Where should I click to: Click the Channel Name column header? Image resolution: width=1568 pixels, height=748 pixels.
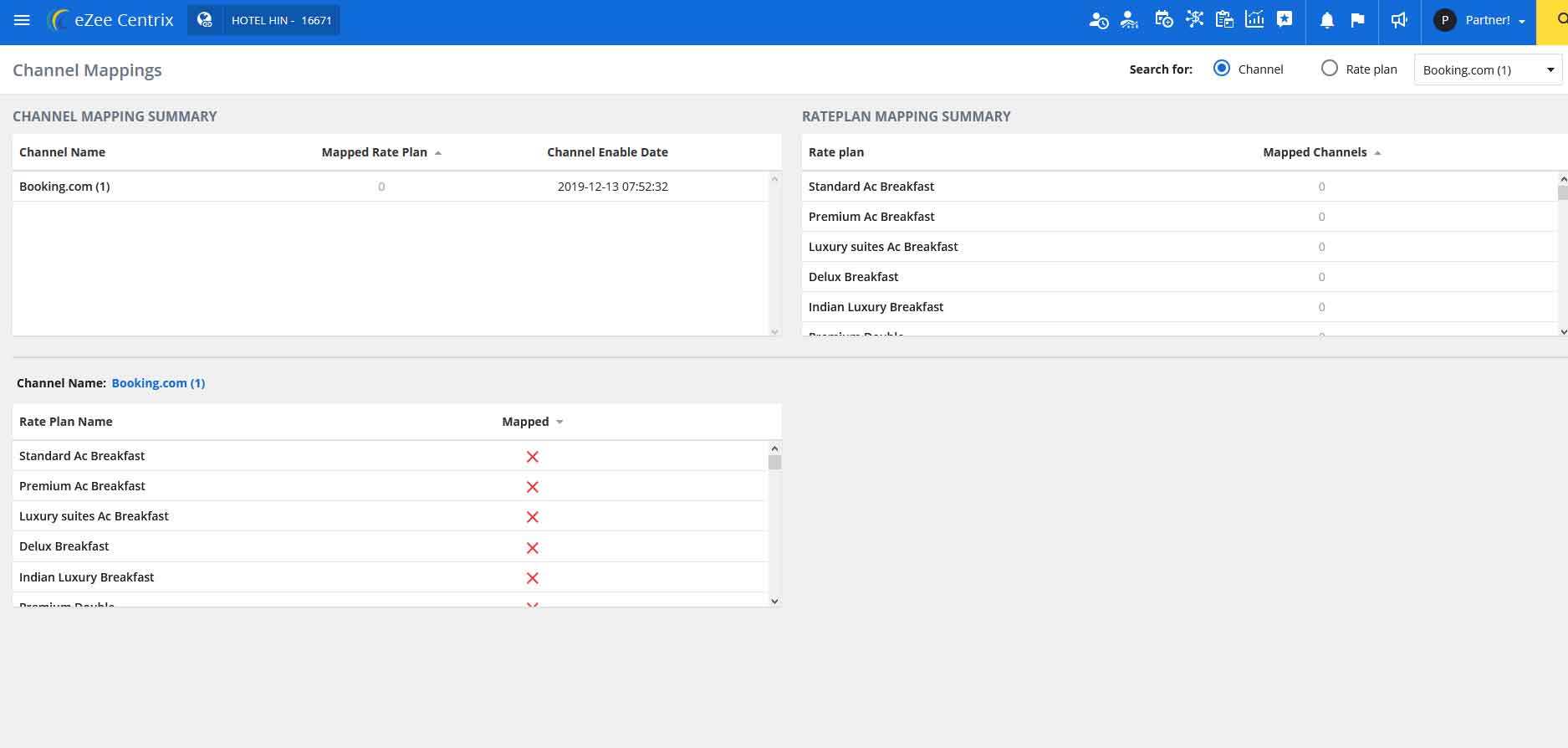coord(62,152)
